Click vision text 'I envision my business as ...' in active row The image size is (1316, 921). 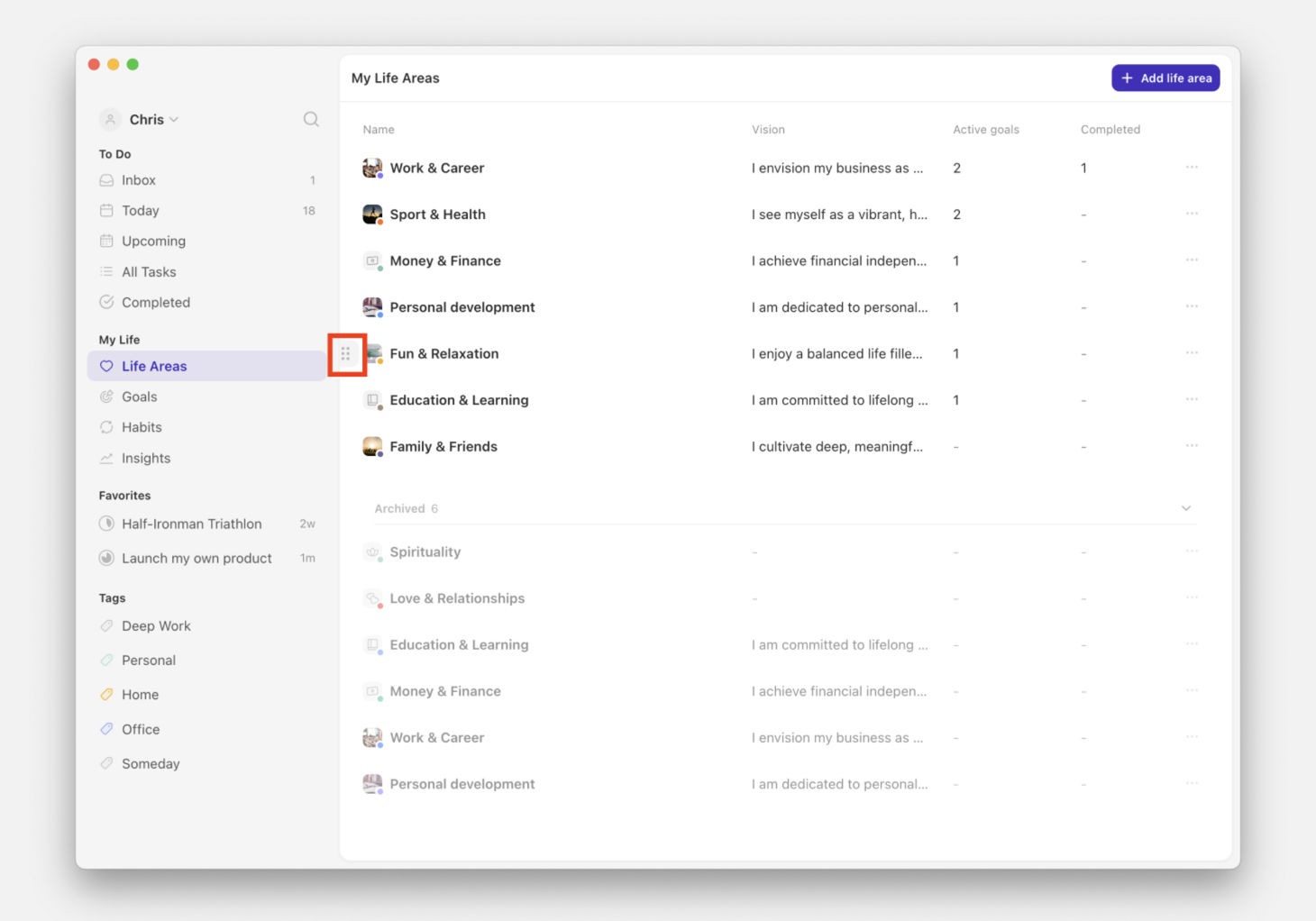coord(837,169)
